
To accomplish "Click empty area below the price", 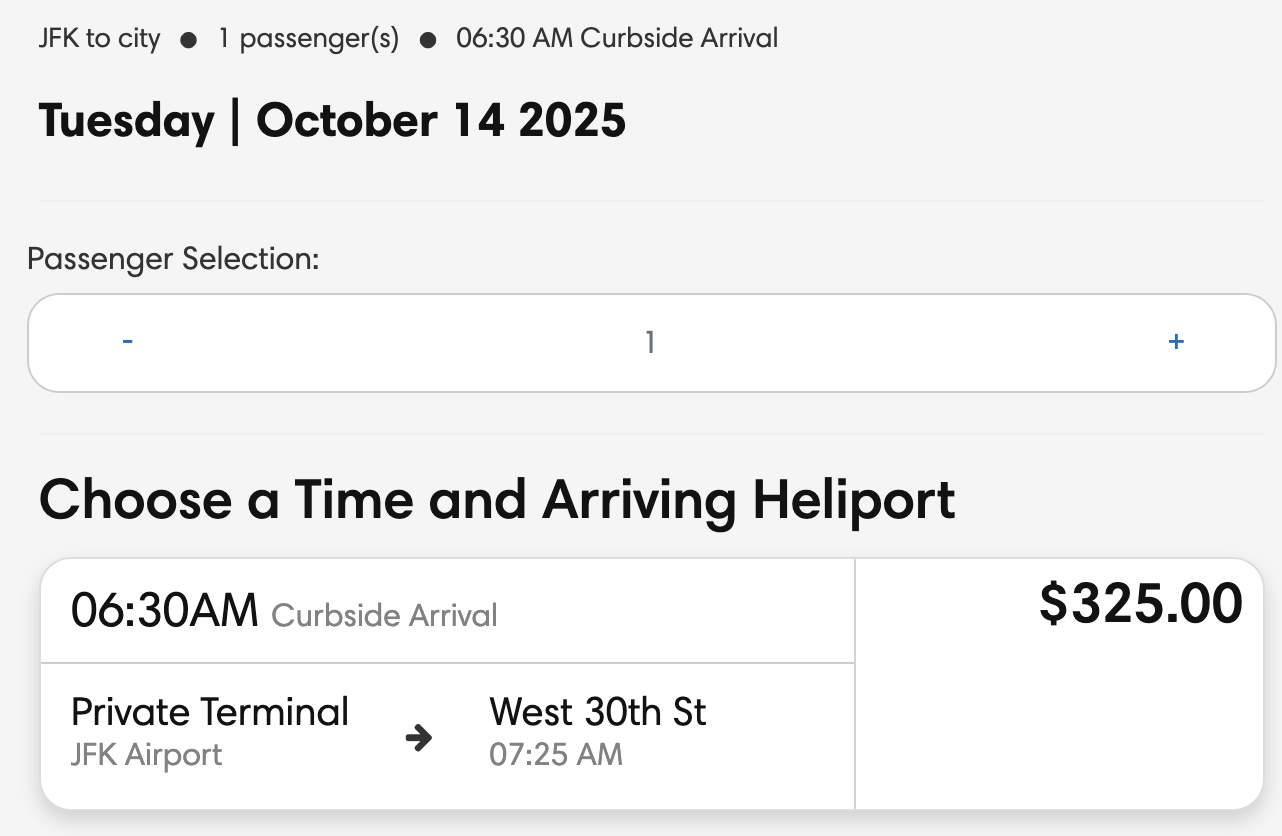I will click(x=1060, y=730).
